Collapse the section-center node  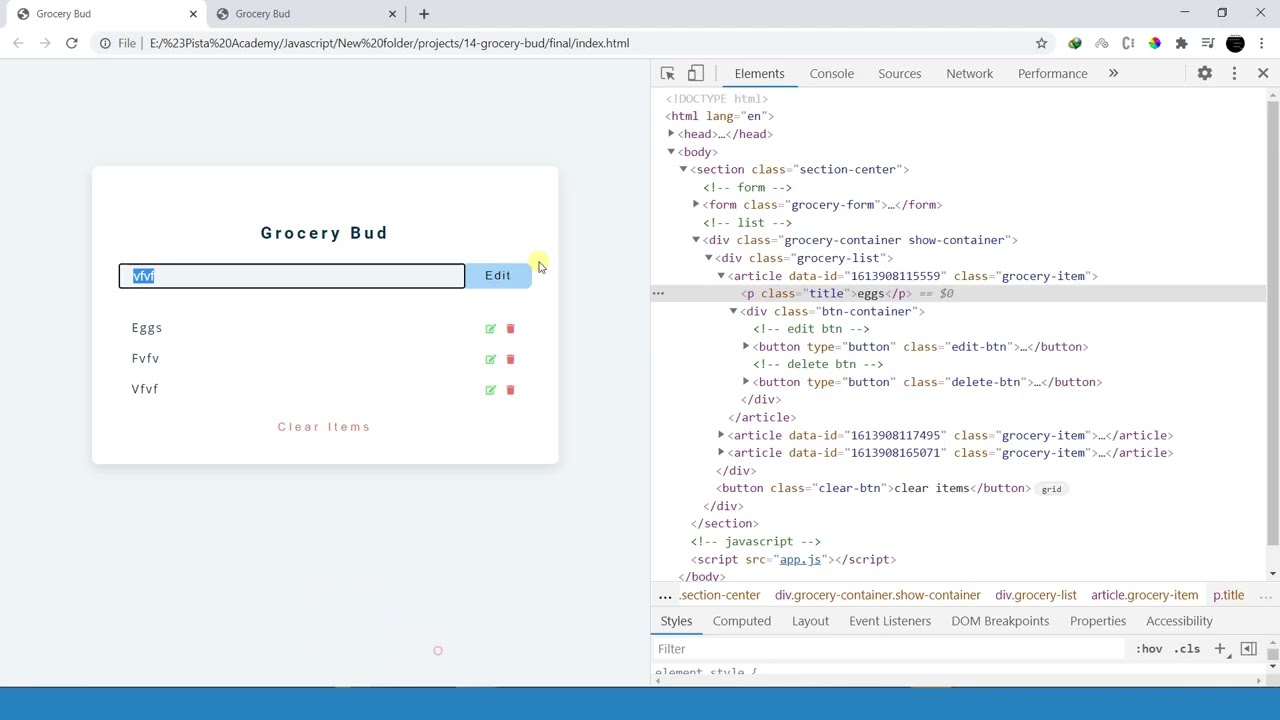(684, 170)
